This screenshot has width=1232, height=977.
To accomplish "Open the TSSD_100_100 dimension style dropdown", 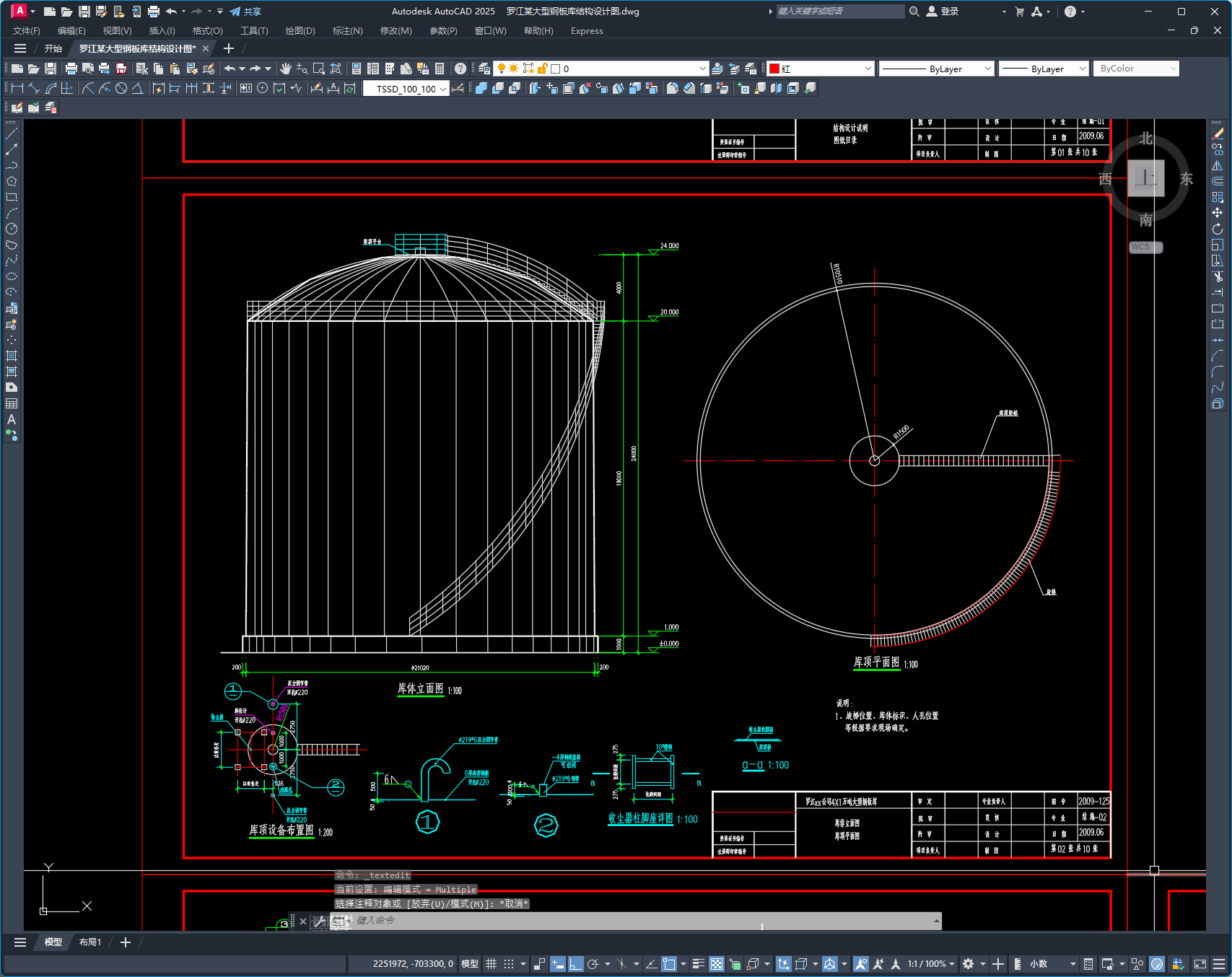I will tap(442, 89).
